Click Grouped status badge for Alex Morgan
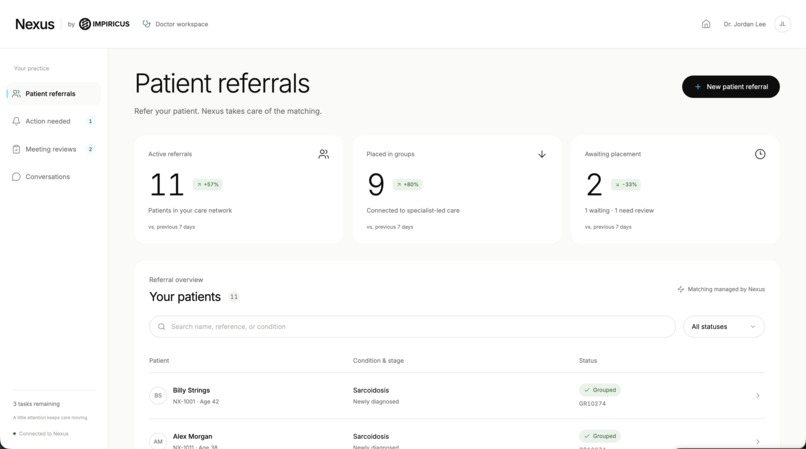The height and width of the screenshot is (449, 806). [x=599, y=436]
